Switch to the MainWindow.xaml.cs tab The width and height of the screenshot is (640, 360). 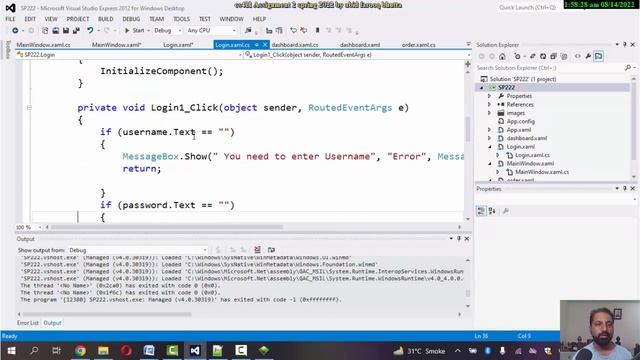pos(43,45)
